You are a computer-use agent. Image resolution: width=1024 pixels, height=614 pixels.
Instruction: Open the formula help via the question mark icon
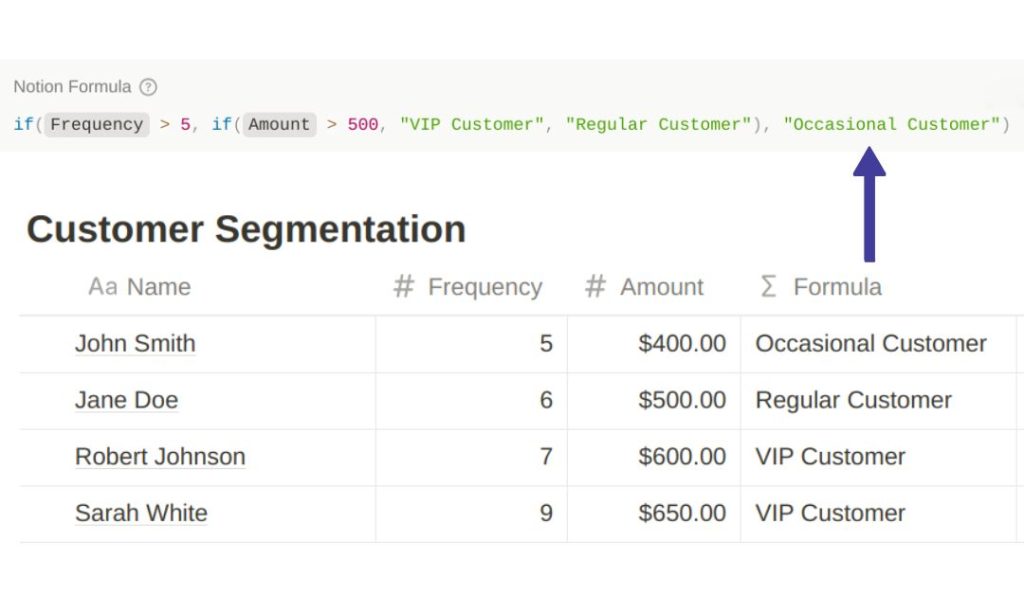coord(147,87)
